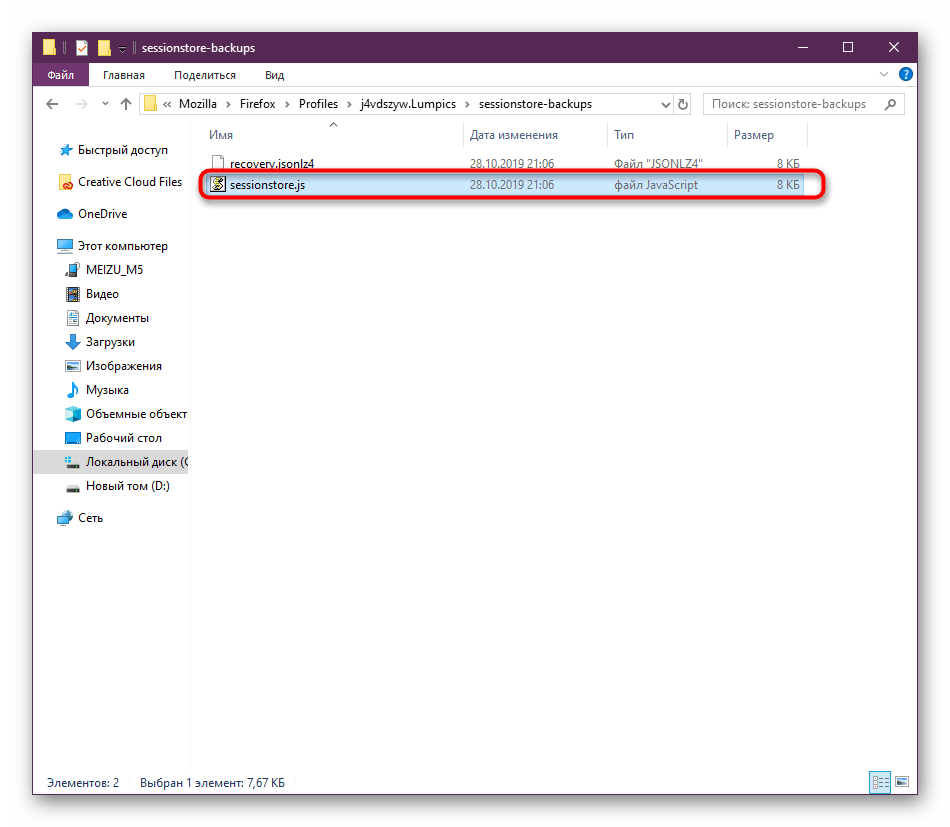The image size is (950, 827).
Task: Open the Документы folder
Action: point(117,318)
